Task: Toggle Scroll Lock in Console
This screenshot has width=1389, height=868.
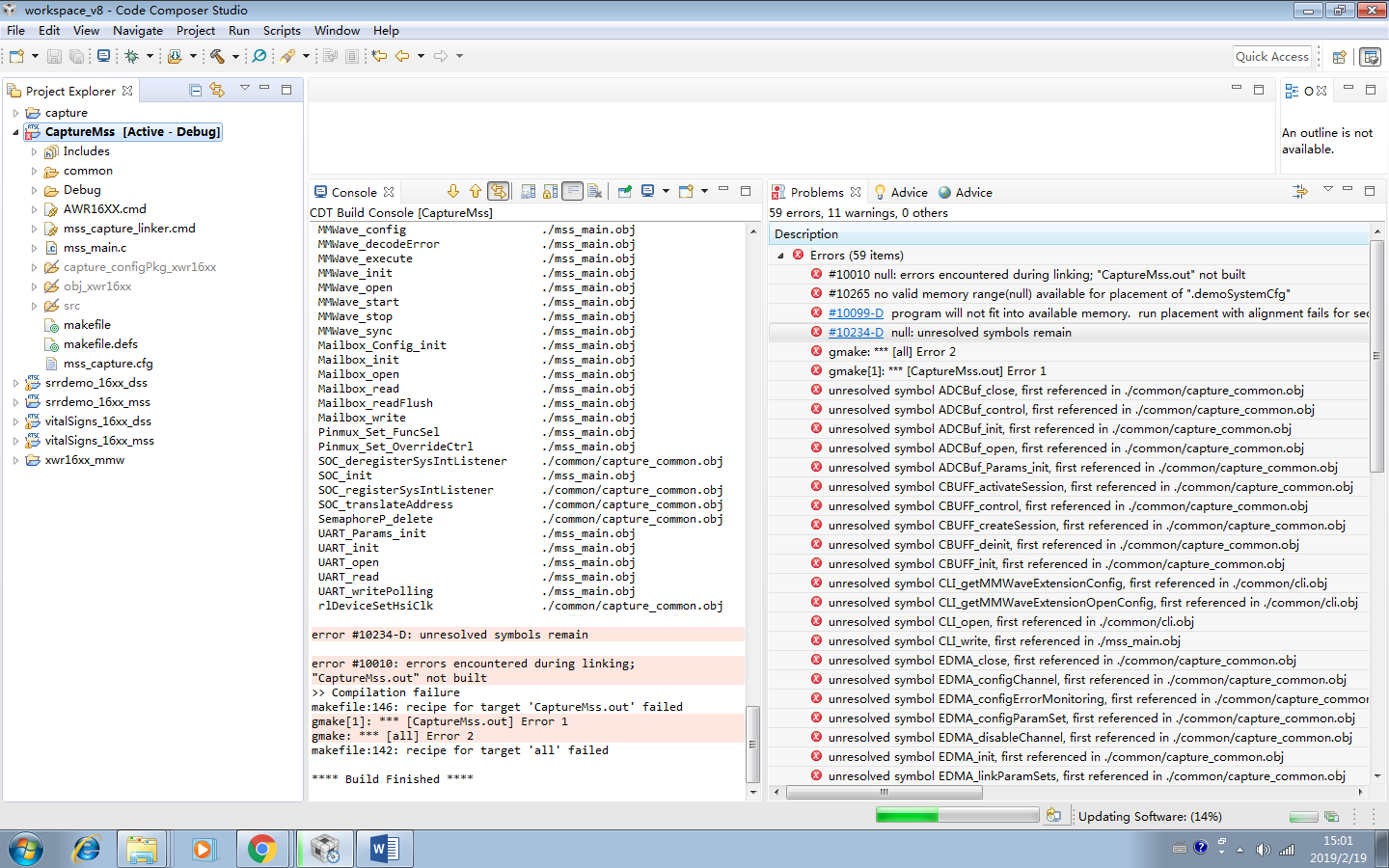Action: tap(550, 191)
